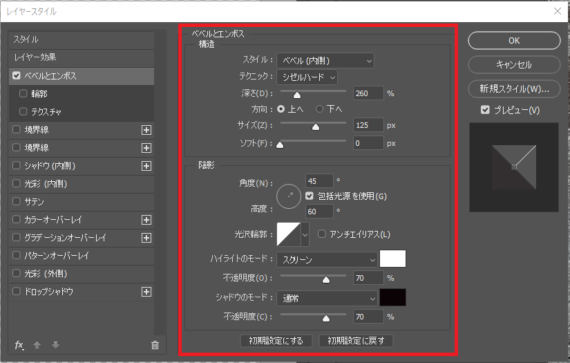The height and width of the screenshot is (363, 570).
Task: Click the white highlight color swatch
Action: tap(393, 259)
